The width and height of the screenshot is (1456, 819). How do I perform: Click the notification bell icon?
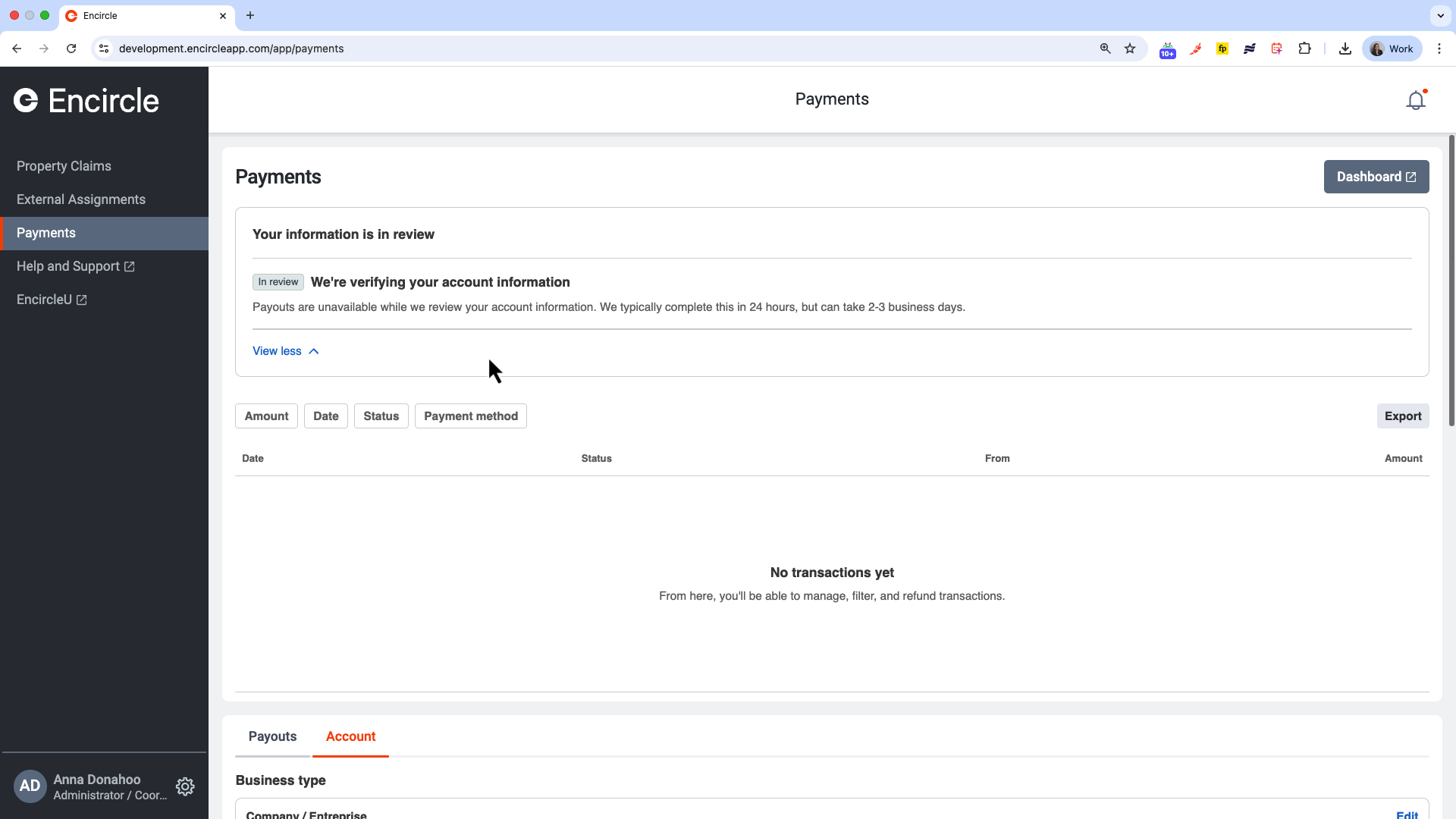coord(1415,100)
